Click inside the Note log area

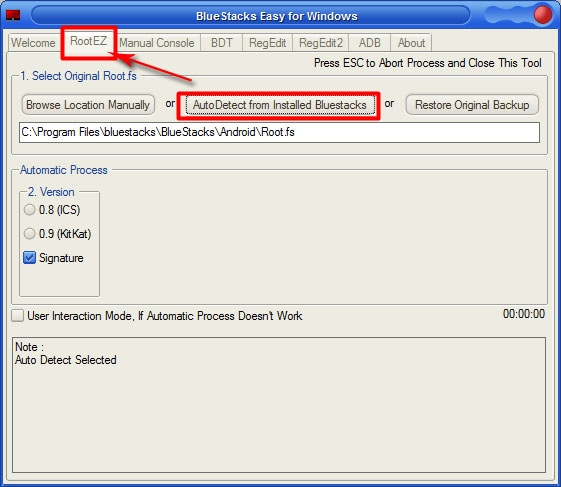[x=279, y=405]
